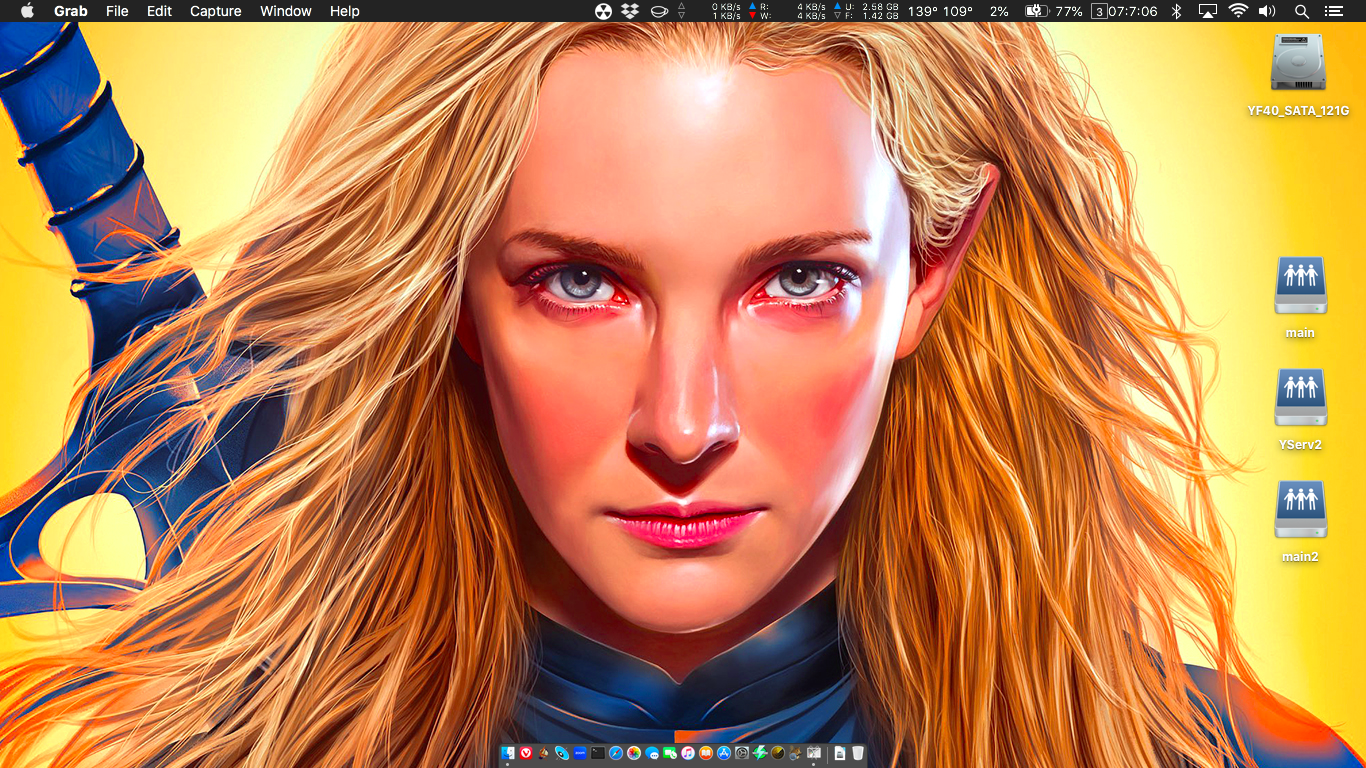Open Vivaldi browser in the Dock
1366x768 pixels.
(x=526, y=753)
